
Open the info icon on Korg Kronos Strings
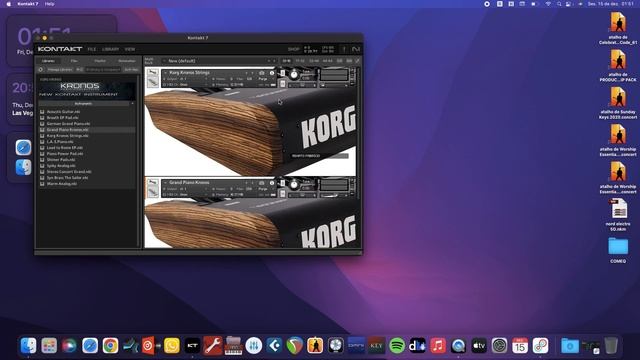click(272, 73)
